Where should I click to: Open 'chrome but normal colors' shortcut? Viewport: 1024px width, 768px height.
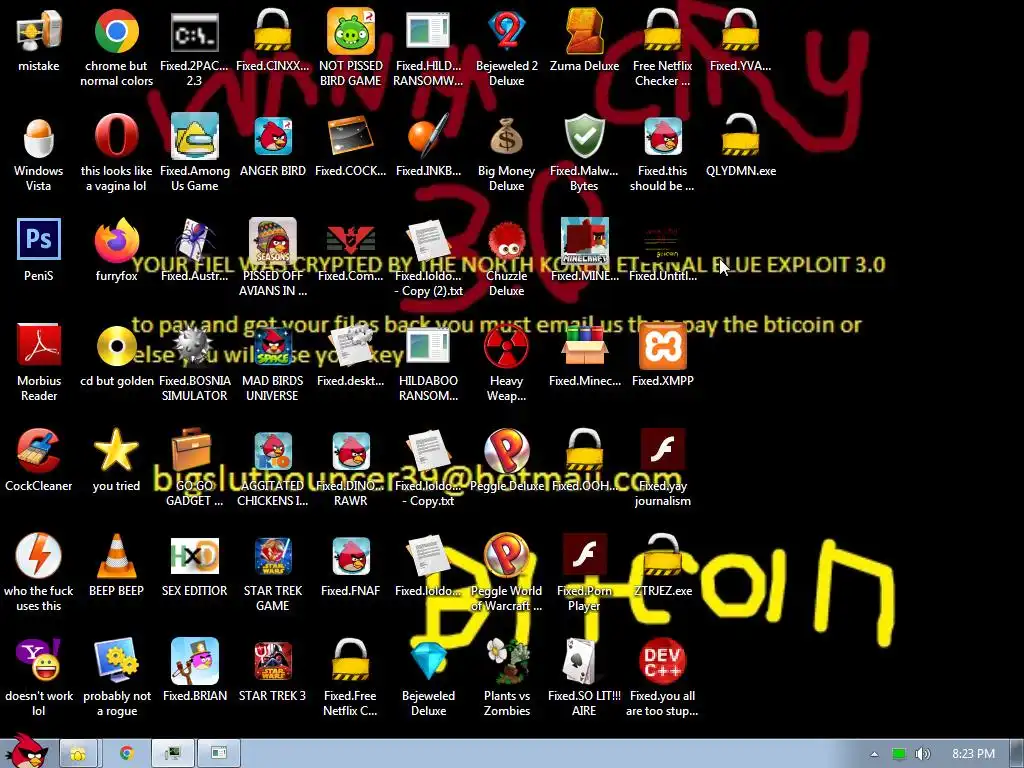pos(116,31)
